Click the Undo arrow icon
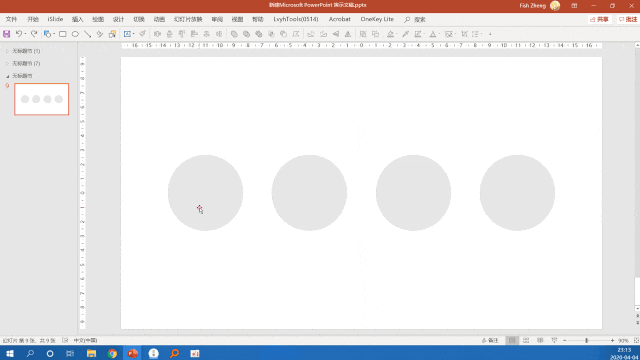Viewport: 640px width, 360px height. (x=18, y=34)
